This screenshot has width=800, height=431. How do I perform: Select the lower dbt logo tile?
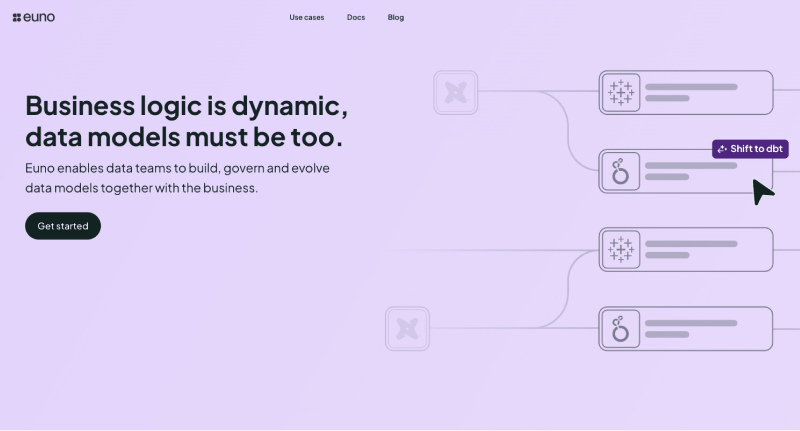(407, 328)
